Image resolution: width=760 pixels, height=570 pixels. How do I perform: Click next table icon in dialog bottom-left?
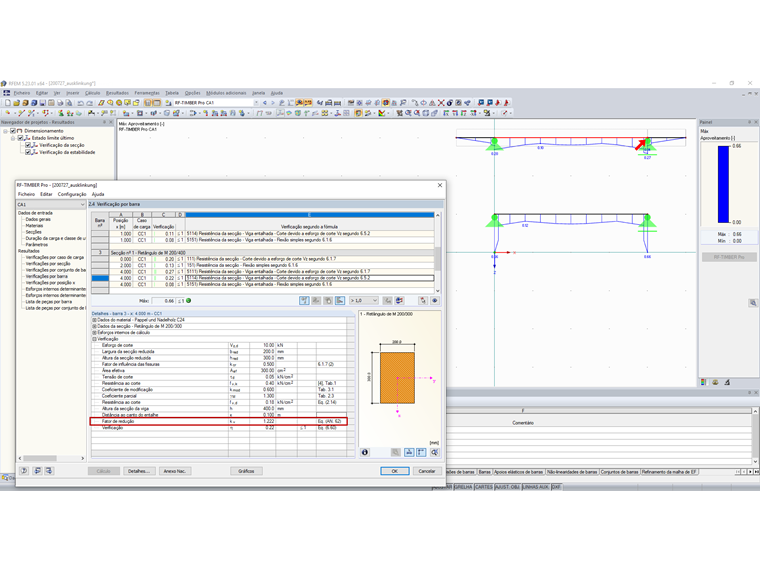click(x=49, y=471)
